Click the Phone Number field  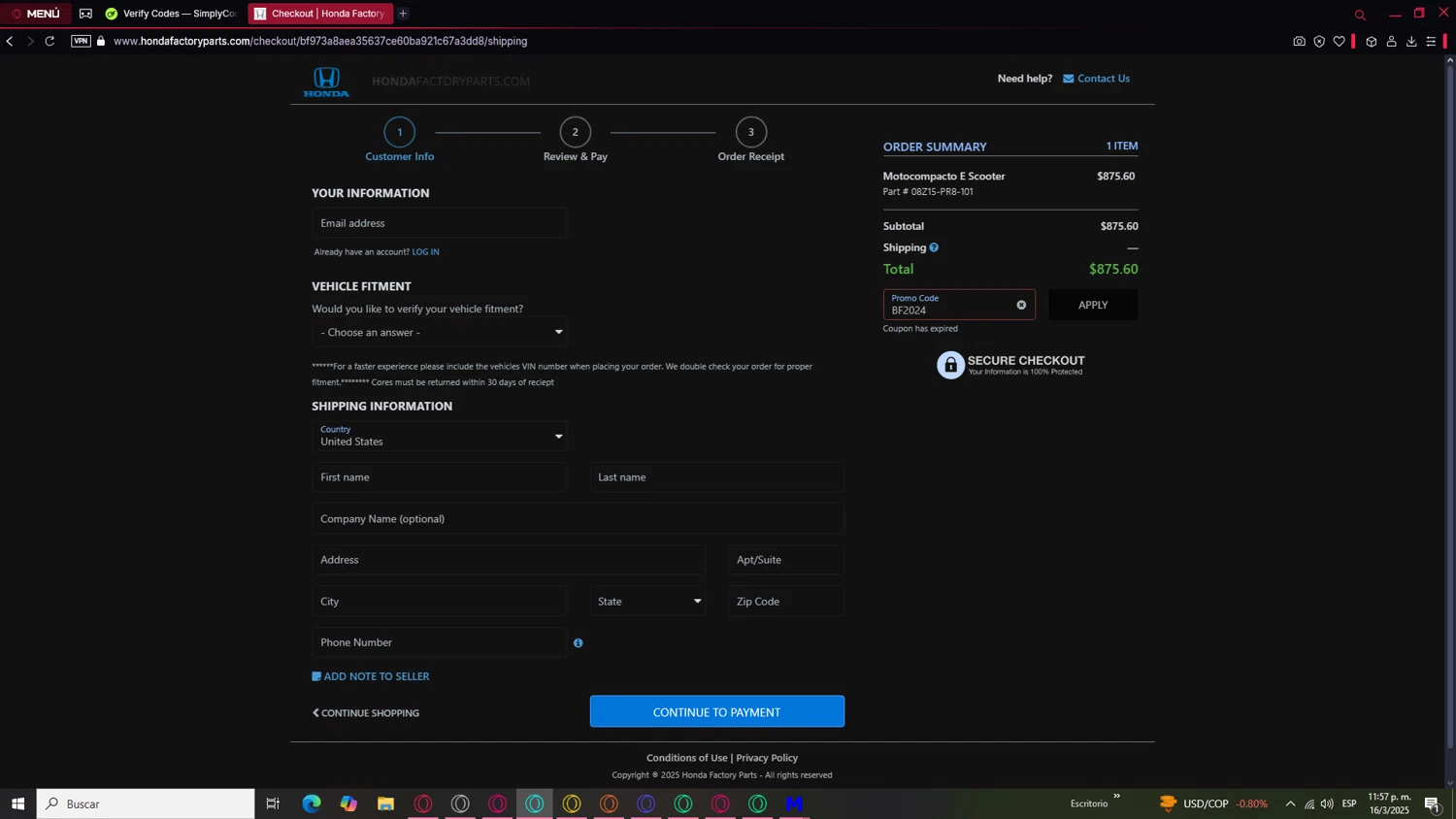point(440,642)
